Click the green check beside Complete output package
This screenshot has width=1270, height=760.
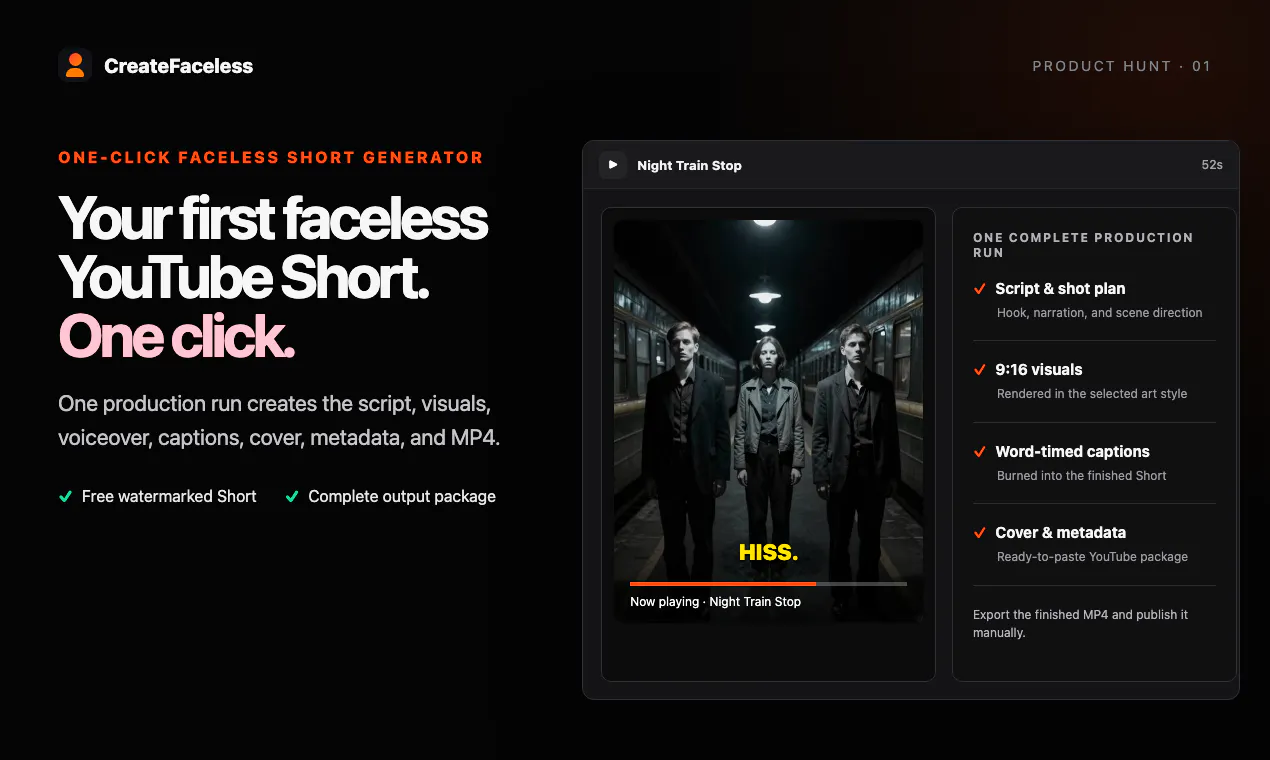pyautogui.click(x=292, y=496)
